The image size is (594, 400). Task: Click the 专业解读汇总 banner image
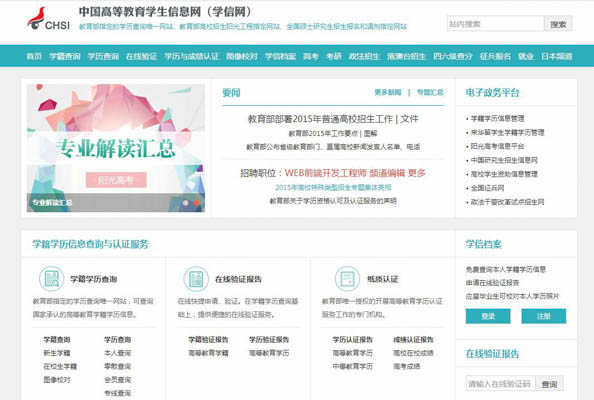pyautogui.click(x=116, y=148)
